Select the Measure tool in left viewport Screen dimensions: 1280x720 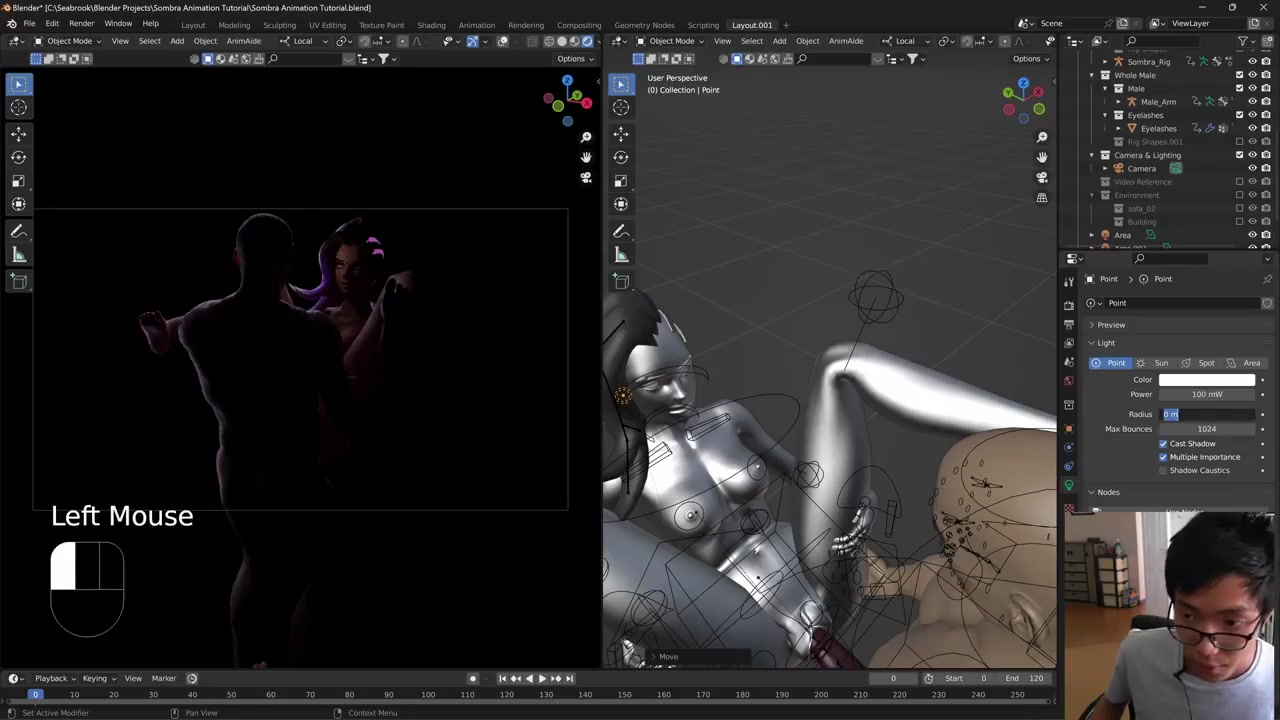[18, 256]
